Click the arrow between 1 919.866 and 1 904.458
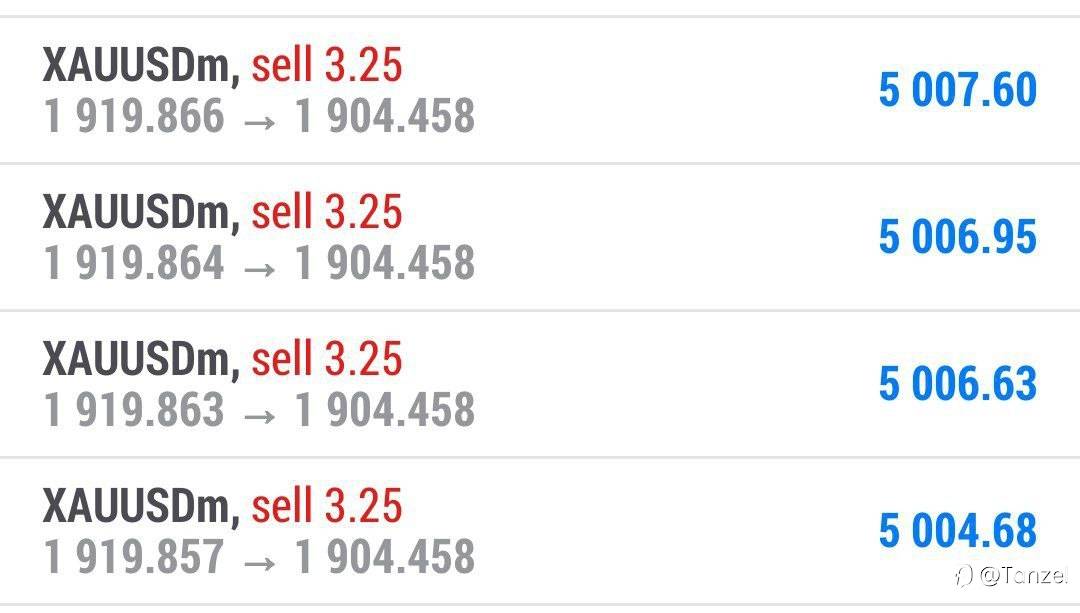The height and width of the screenshot is (613, 1080). (x=260, y=123)
